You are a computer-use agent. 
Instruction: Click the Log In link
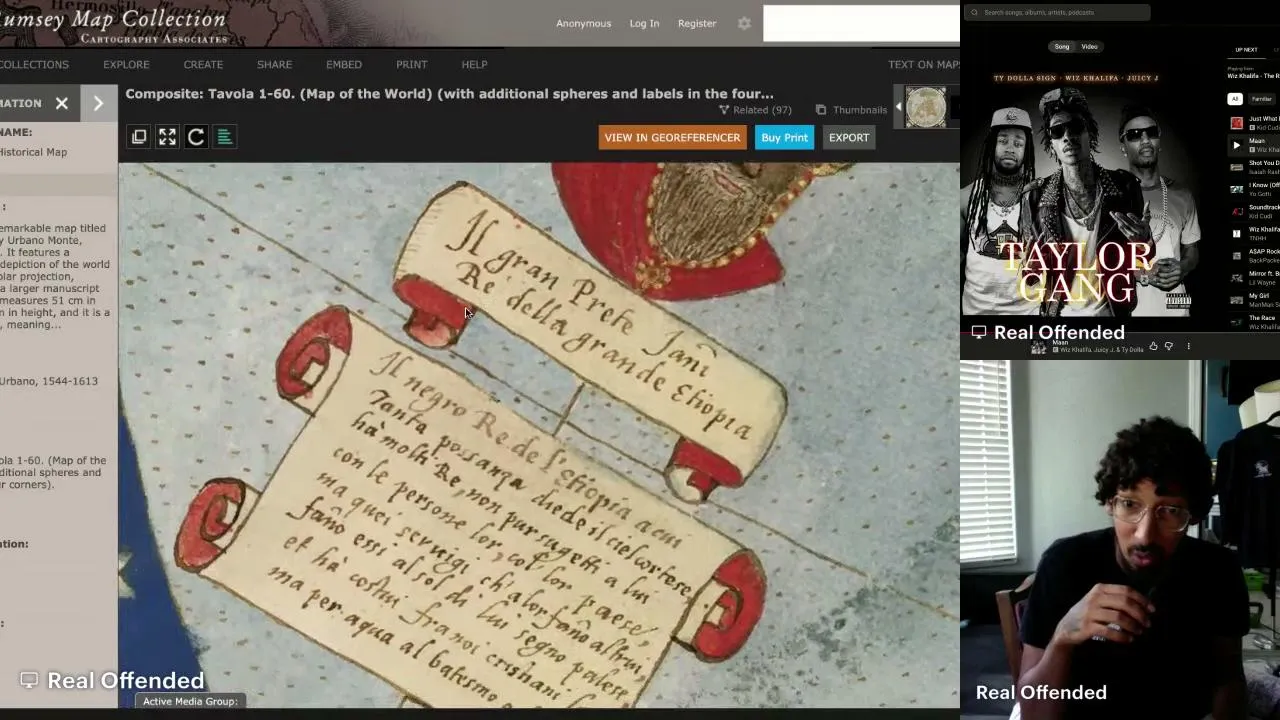(644, 23)
